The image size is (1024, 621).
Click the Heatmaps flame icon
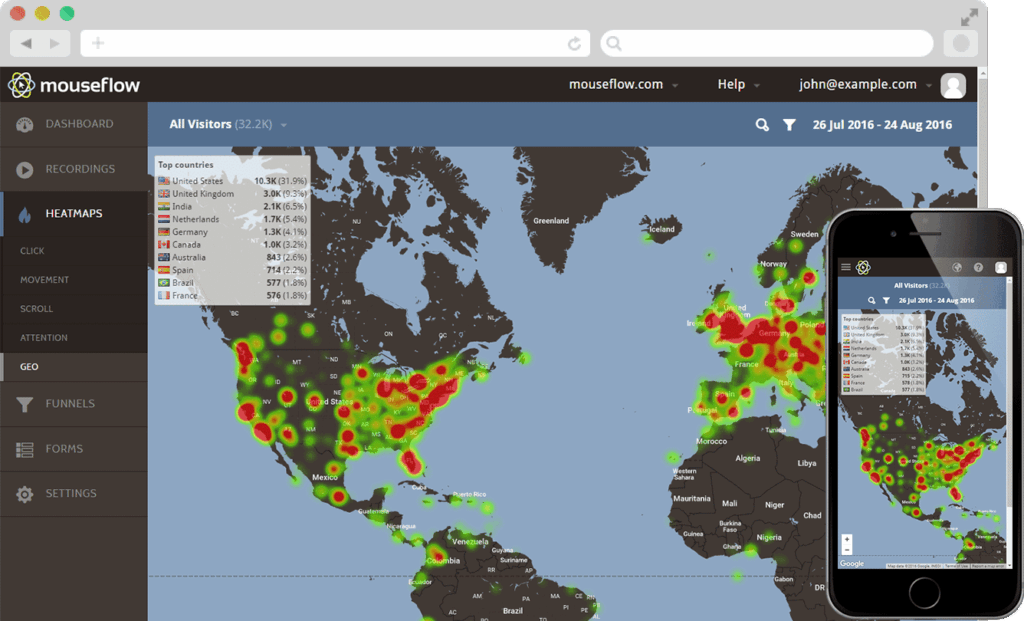25,214
